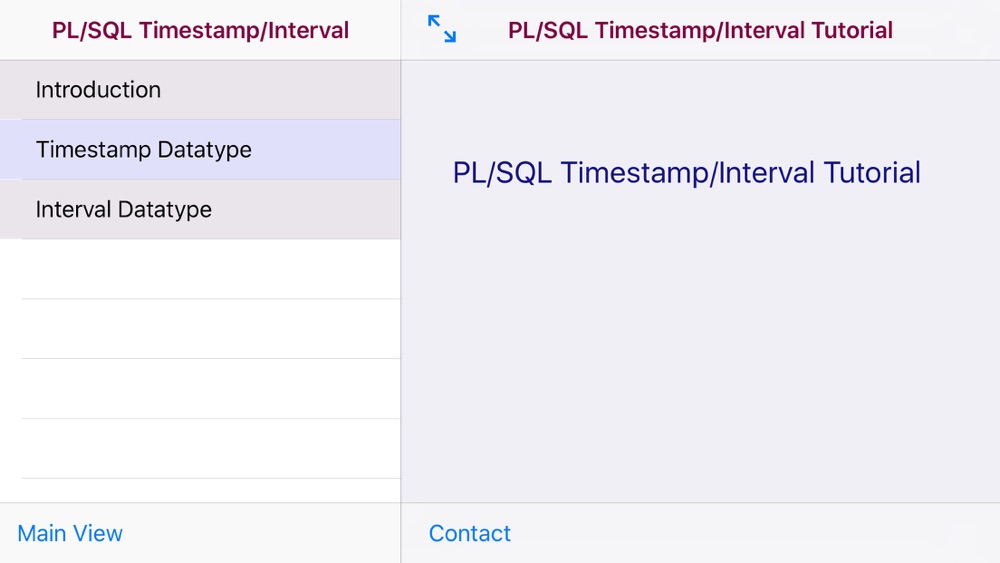Go back using Main View

point(70,533)
